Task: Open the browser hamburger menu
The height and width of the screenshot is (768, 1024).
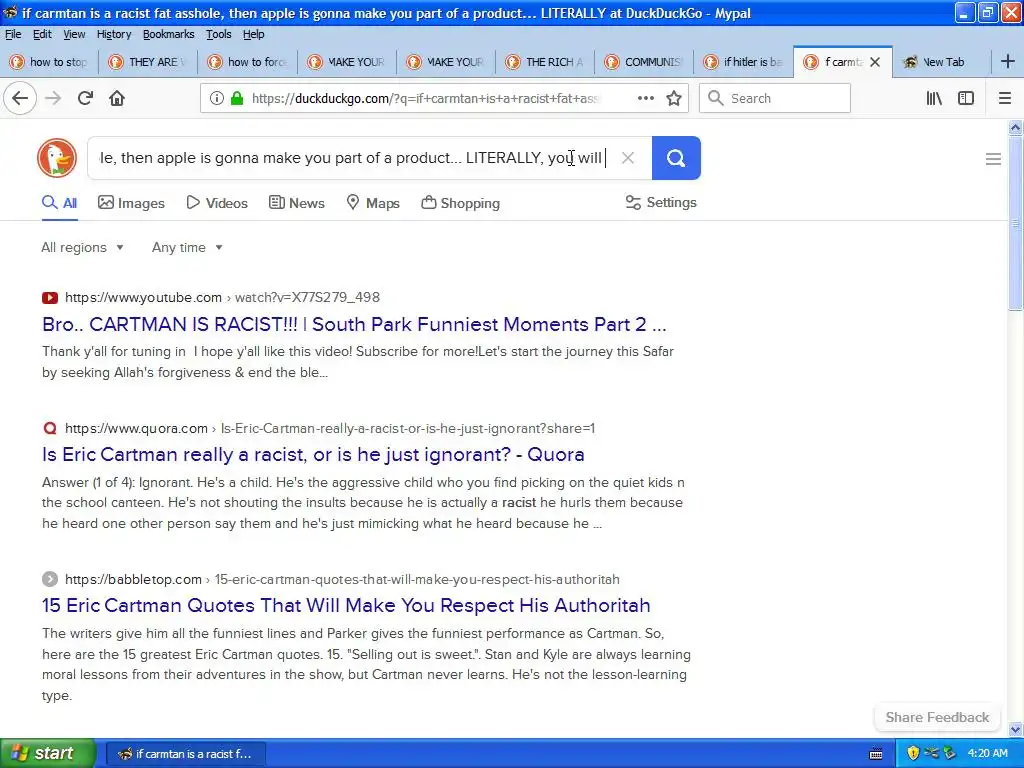Action: 1005,99
